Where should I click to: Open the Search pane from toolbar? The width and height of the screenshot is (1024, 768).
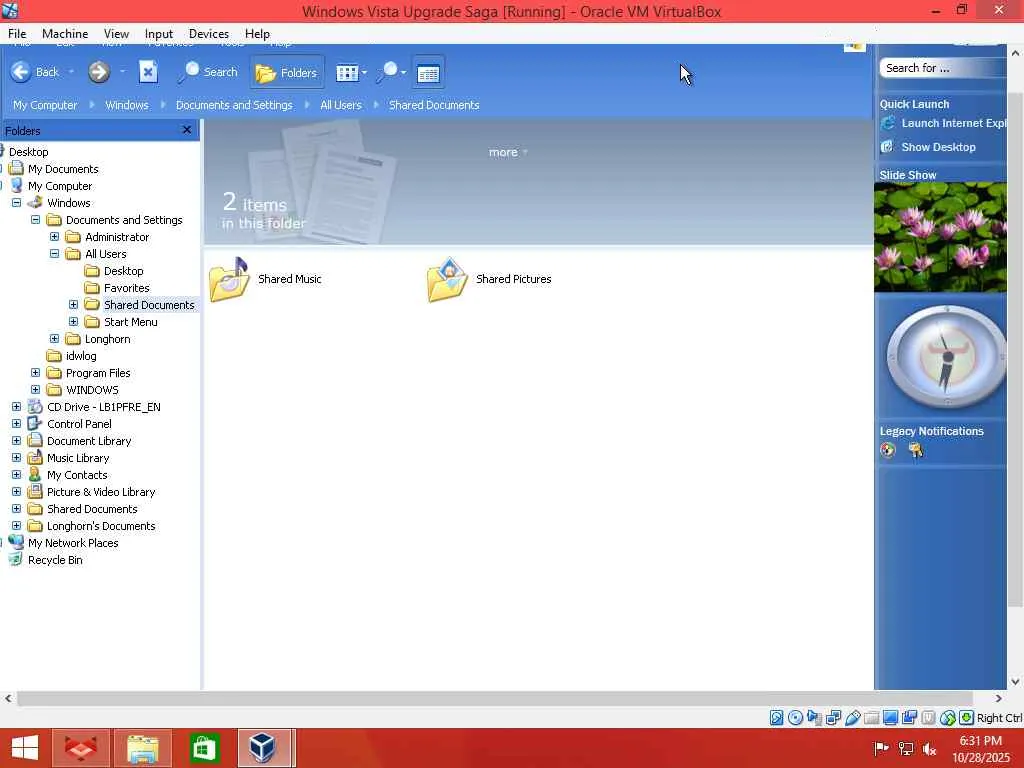[208, 72]
